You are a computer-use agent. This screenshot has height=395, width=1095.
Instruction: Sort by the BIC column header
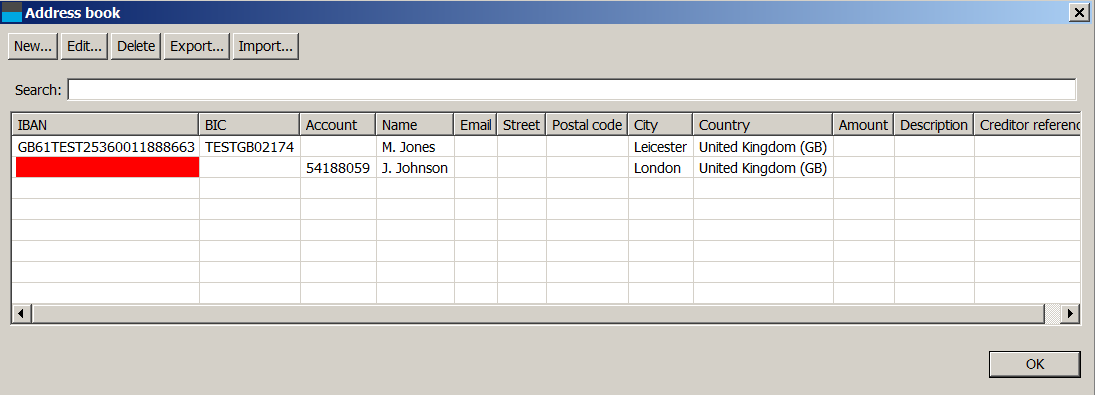tap(250, 125)
